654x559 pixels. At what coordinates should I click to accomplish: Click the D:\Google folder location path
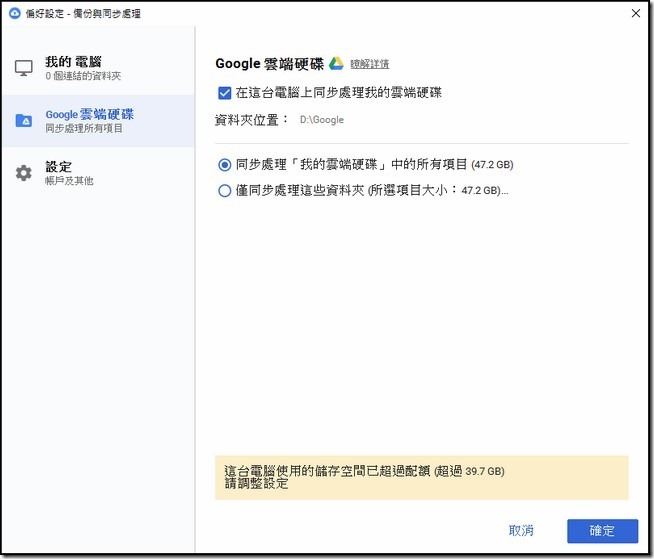point(322,120)
